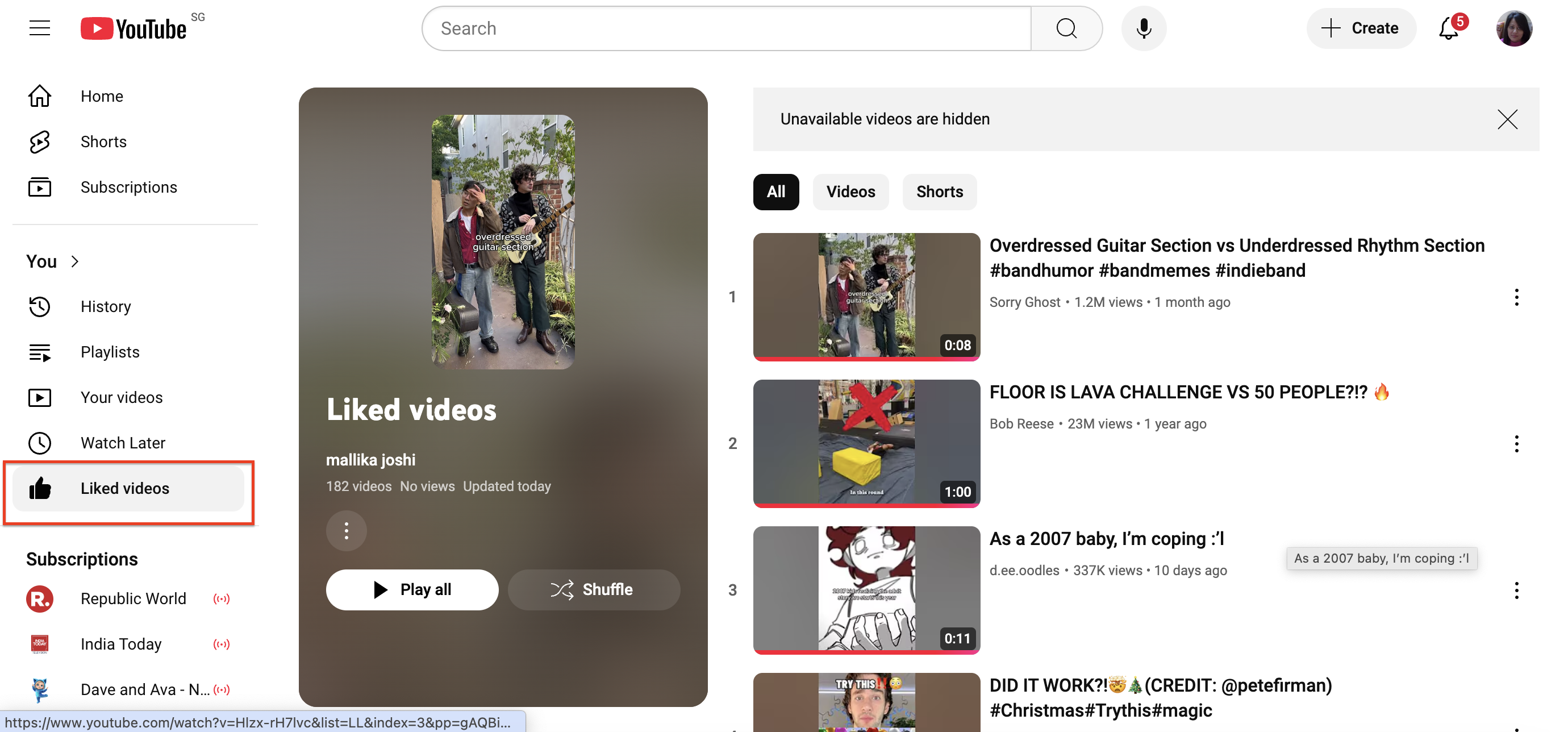Open Shorts from the sidebar icon
Screen dimensions: 1568x732
point(39,141)
